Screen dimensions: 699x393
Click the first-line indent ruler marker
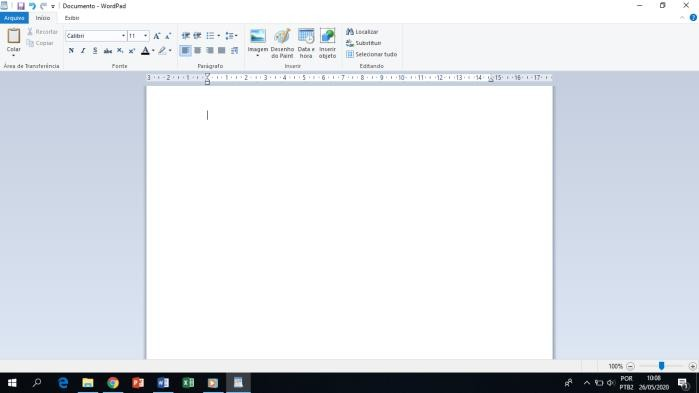tap(207, 76)
